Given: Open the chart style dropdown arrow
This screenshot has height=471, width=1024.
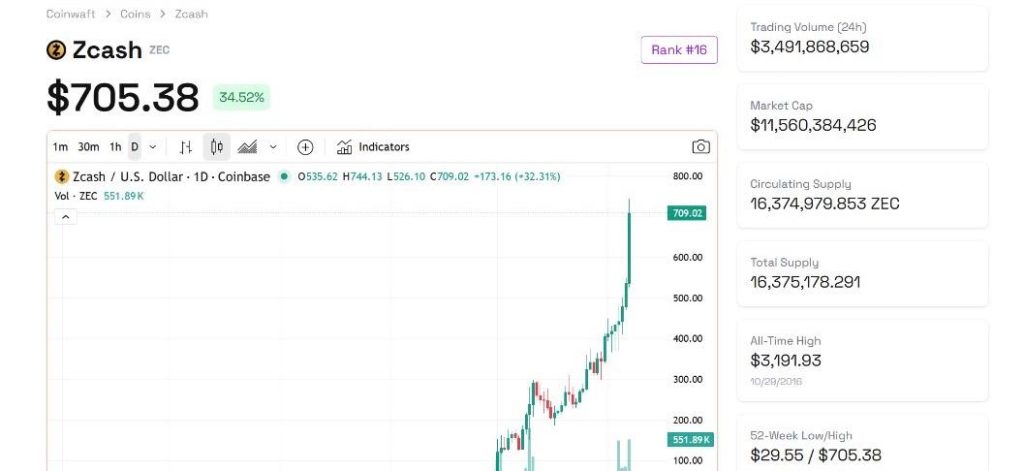Looking at the screenshot, I should click(273, 147).
